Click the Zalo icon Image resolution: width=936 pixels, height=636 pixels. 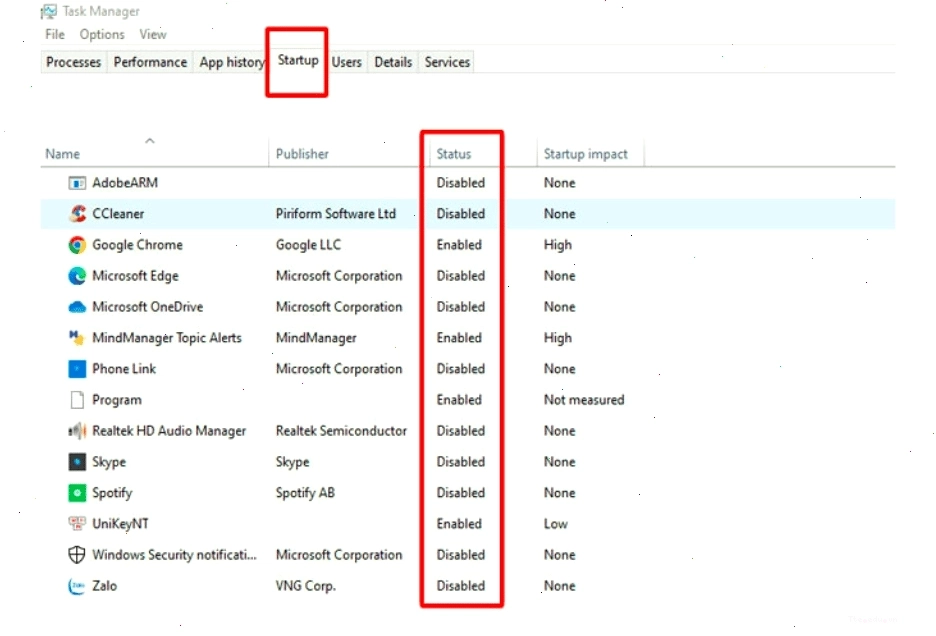[x=77, y=586]
